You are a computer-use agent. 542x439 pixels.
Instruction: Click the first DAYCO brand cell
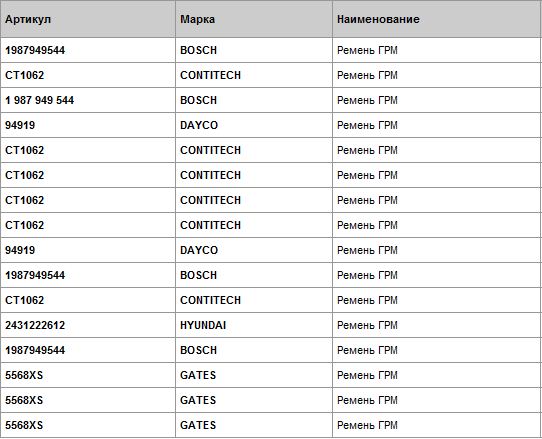pyautogui.click(x=199, y=125)
